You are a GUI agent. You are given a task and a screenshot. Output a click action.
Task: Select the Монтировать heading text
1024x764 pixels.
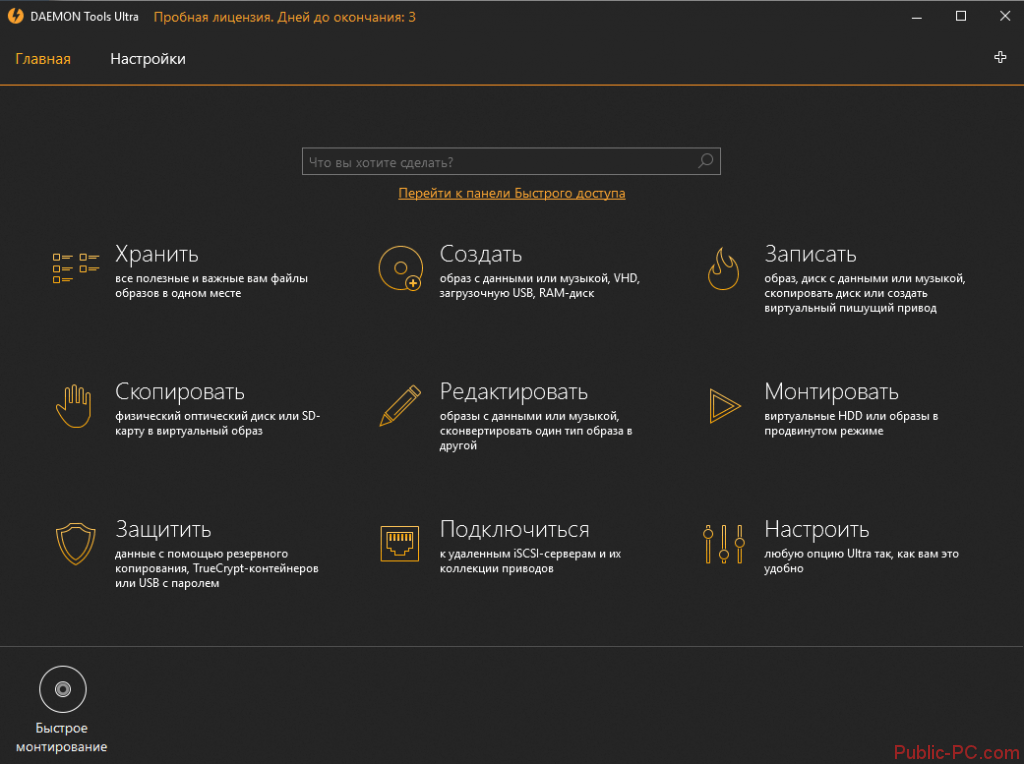click(x=831, y=391)
